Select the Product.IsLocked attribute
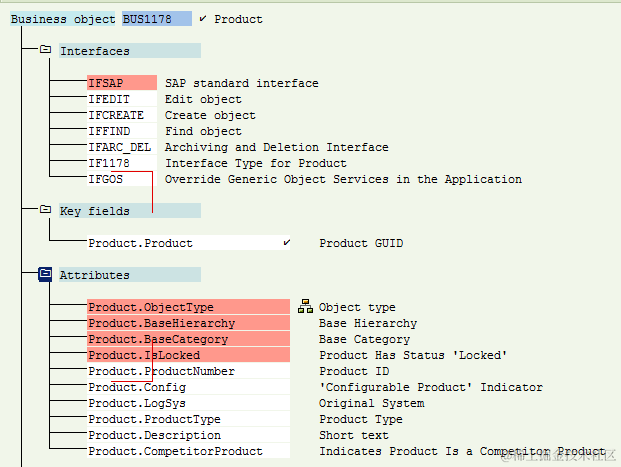 coord(189,355)
